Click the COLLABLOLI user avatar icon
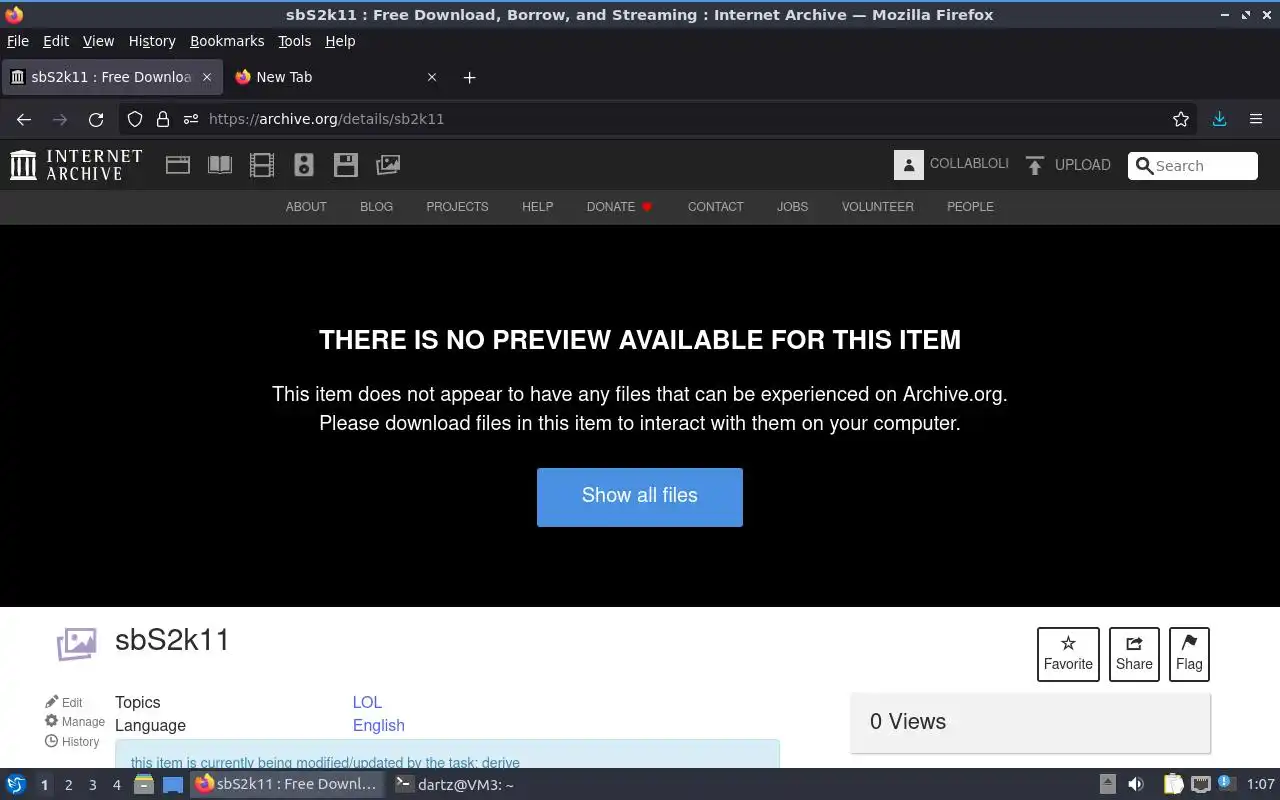 908,165
